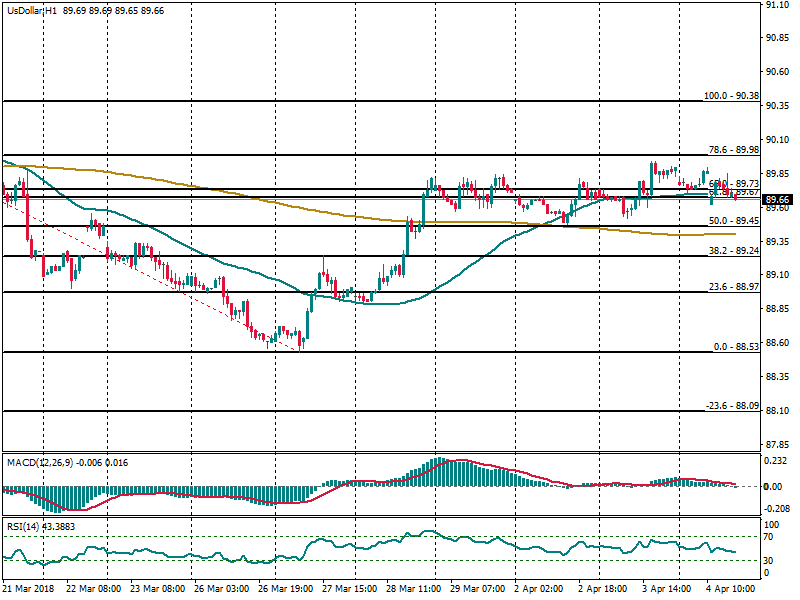Click the 50.0 - 89.45 Fibonacci label

point(733,220)
